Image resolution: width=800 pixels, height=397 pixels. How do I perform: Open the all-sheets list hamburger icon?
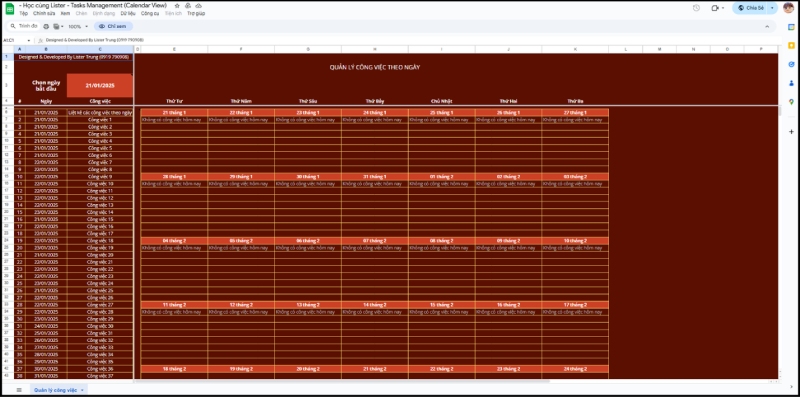coord(19,390)
